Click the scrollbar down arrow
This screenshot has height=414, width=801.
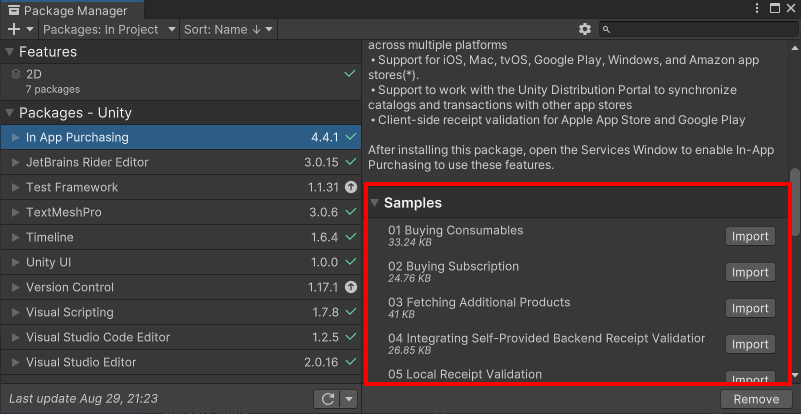click(x=795, y=377)
